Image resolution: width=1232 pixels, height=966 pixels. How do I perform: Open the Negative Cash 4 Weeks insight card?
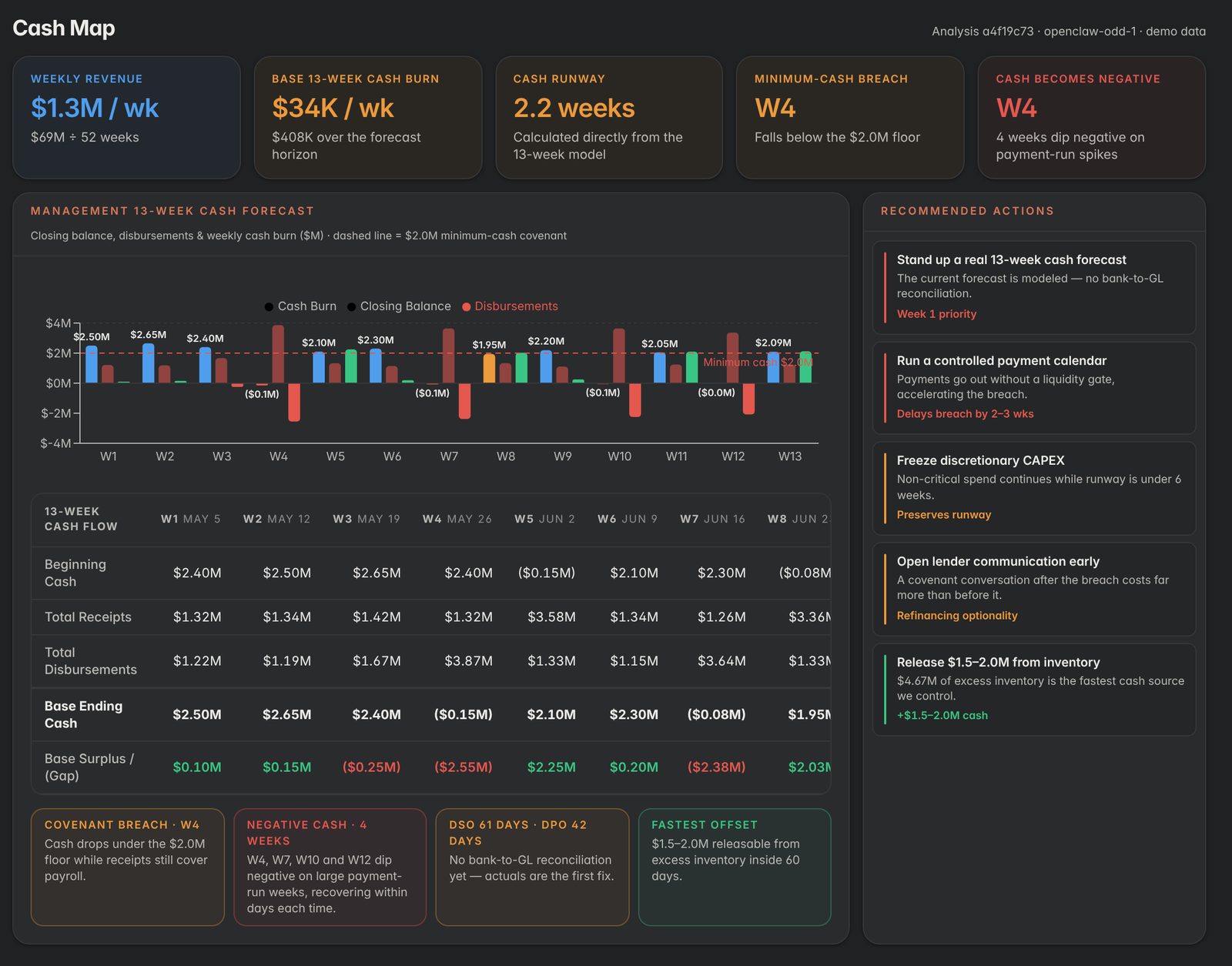click(330, 867)
